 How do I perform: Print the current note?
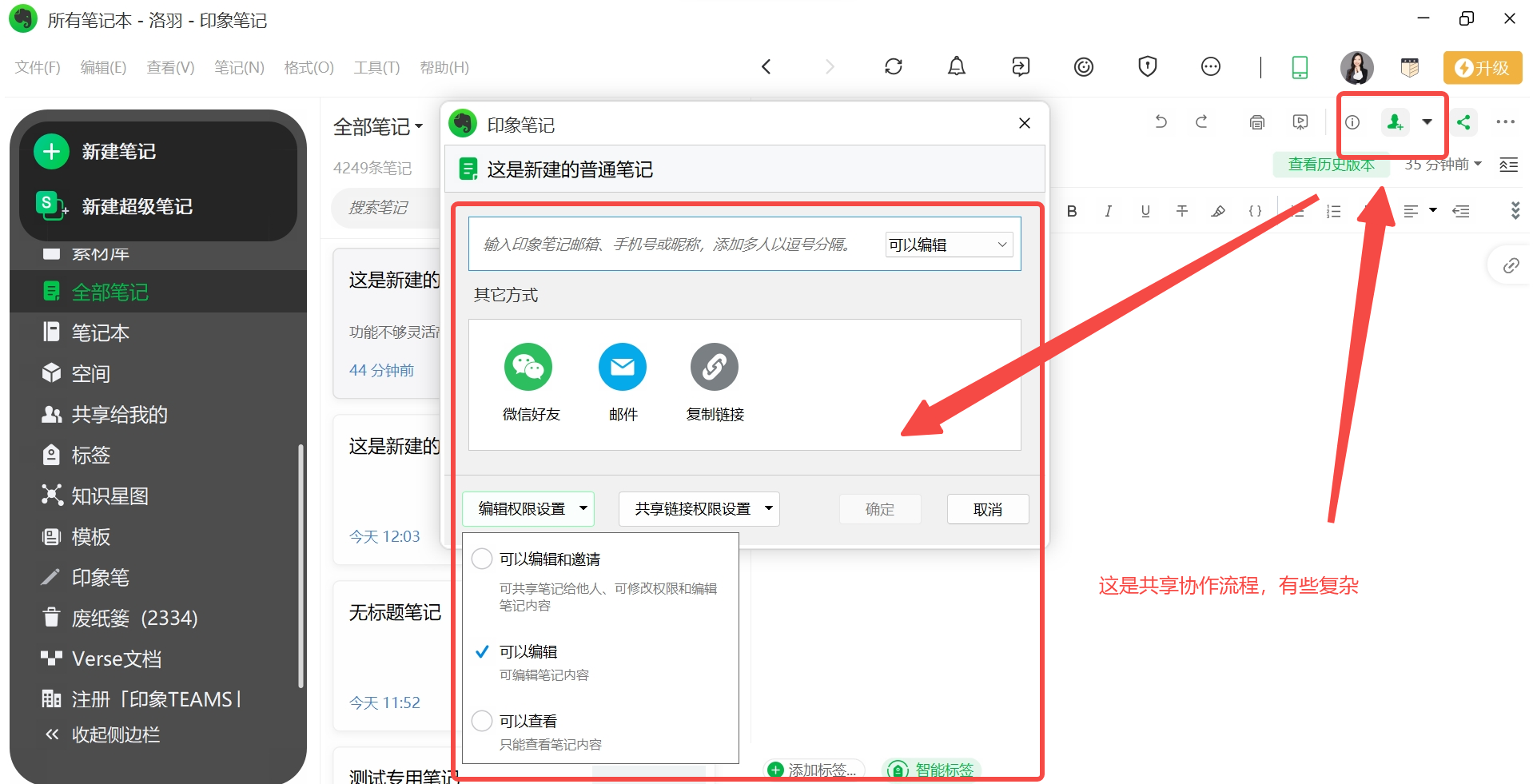[x=1257, y=122]
